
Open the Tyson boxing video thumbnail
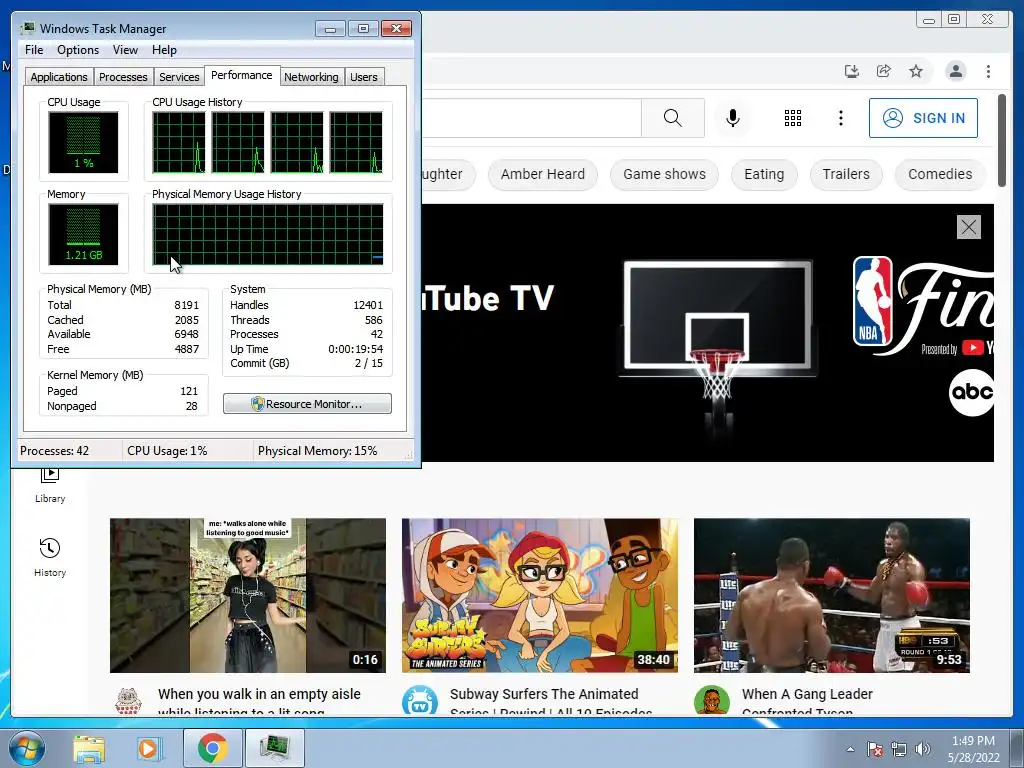831,595
